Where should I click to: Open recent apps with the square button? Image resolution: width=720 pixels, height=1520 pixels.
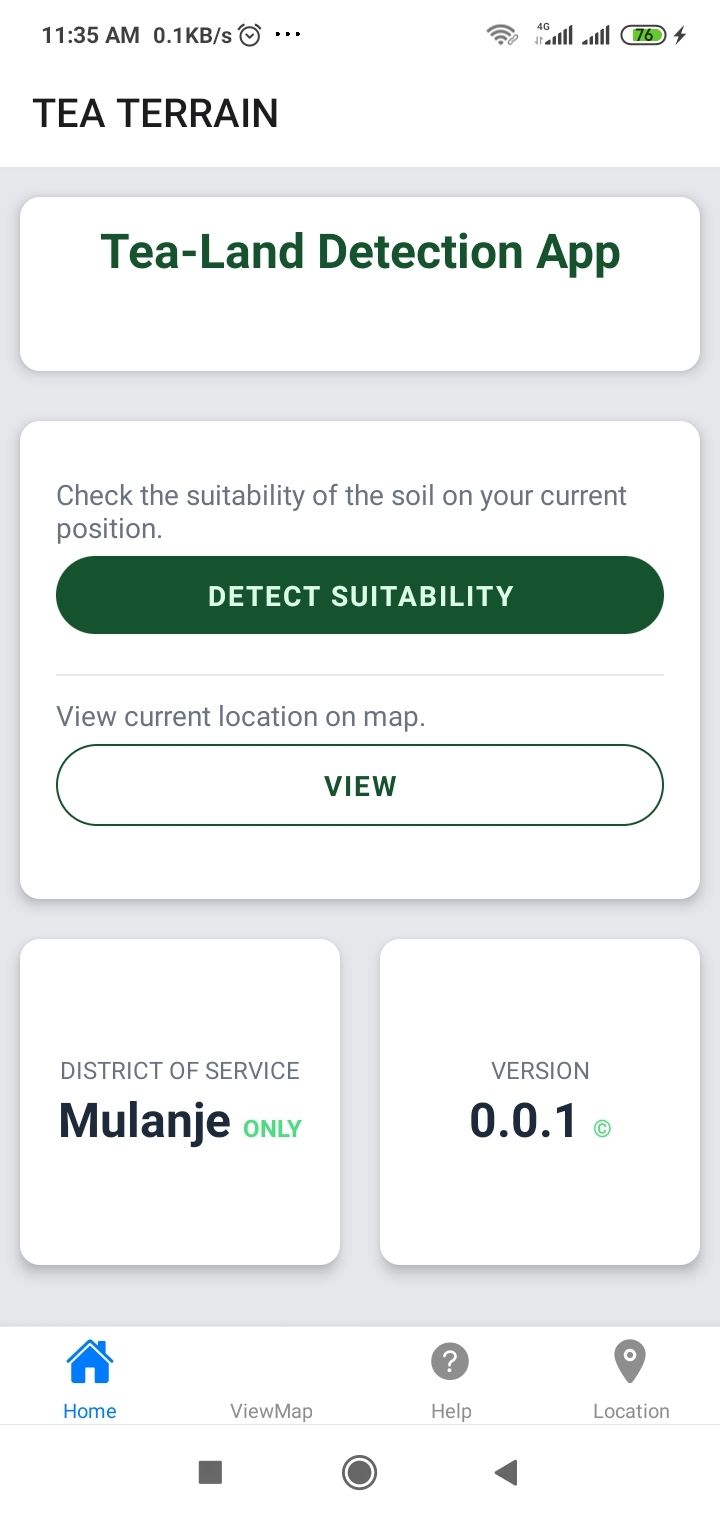(x=210, y=1472)
